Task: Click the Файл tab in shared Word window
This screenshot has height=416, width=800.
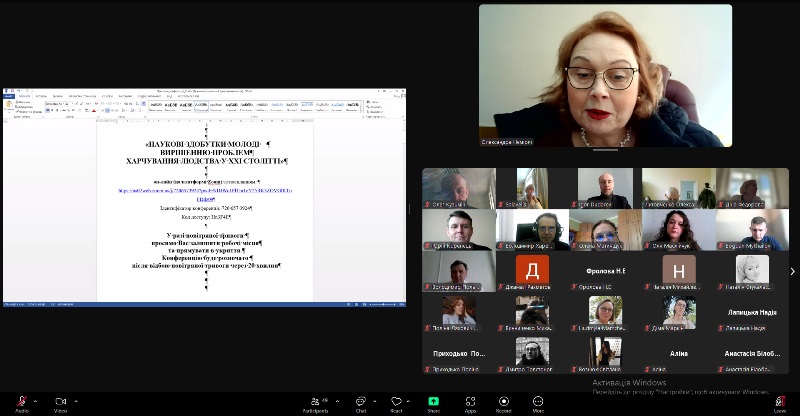Action: pyautogui.click(x=10, y=96)
